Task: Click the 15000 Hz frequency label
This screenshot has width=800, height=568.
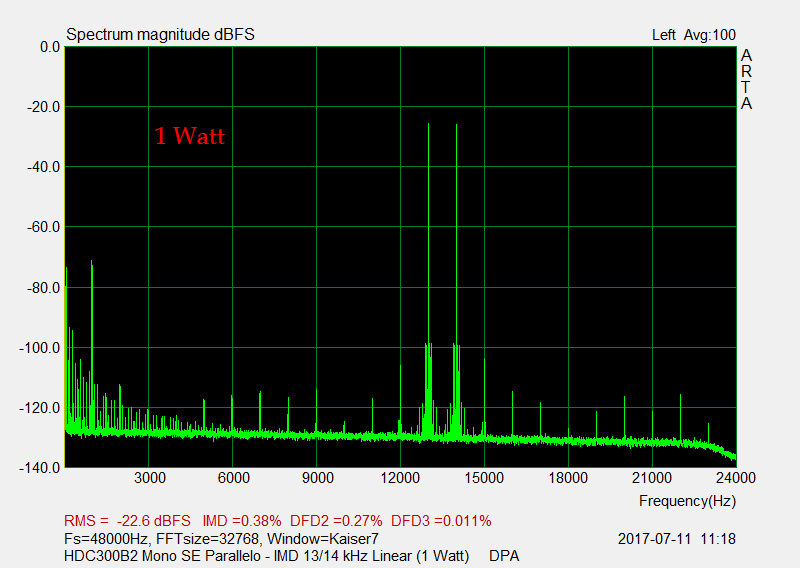Action: 484,478
